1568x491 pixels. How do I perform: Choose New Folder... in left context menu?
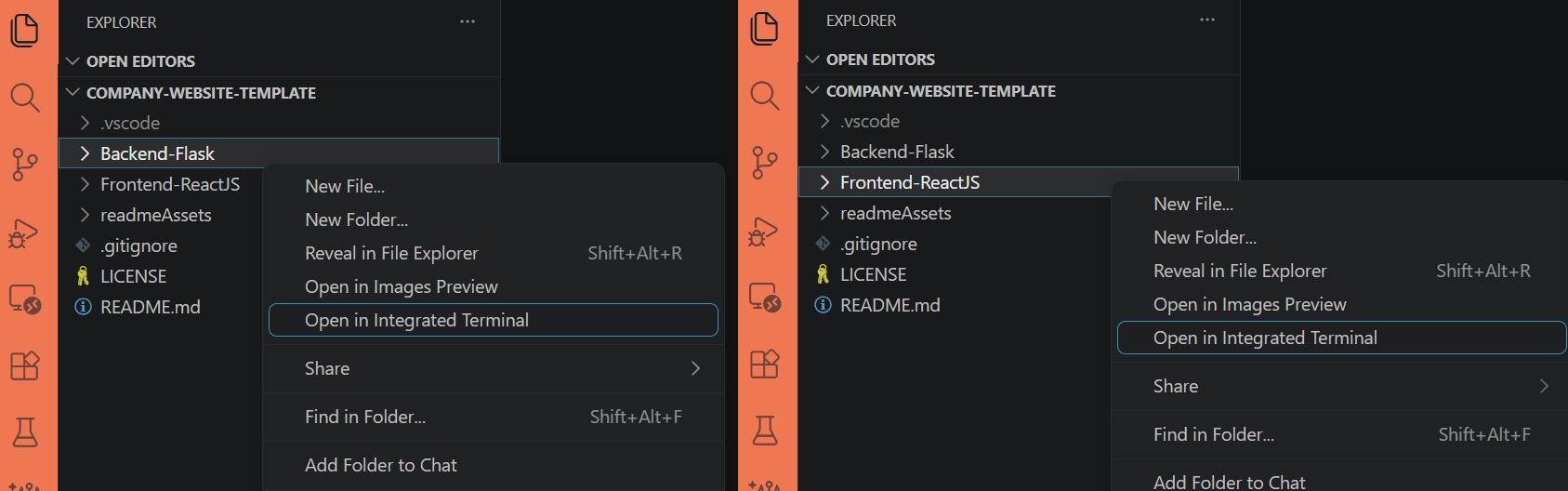(494, 219)
